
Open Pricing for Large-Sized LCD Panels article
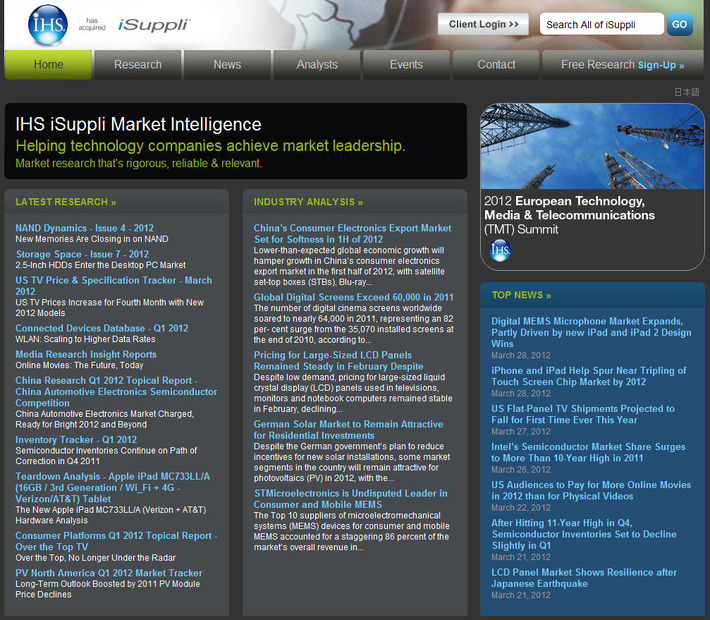tap(338, 360)
